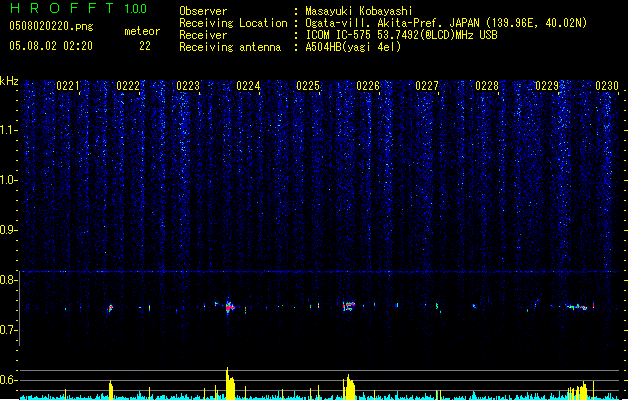Screen dimensions: 629x400
Task: Click the 0228 time marker
Action: (487, 86)
